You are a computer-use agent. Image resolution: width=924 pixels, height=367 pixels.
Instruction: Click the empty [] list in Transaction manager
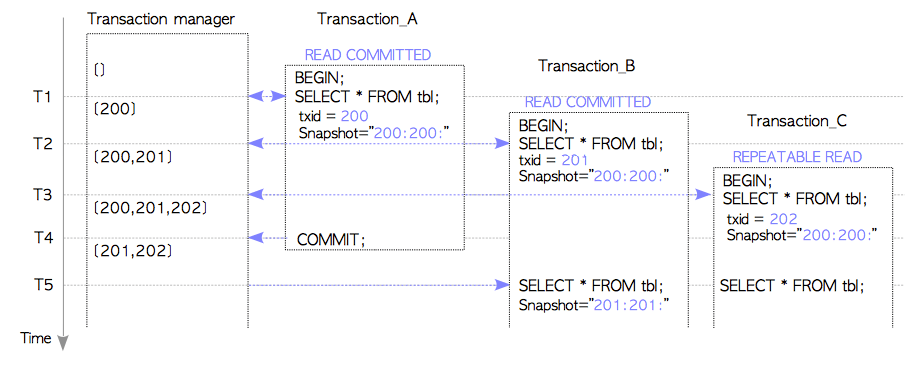coord(100,71)
